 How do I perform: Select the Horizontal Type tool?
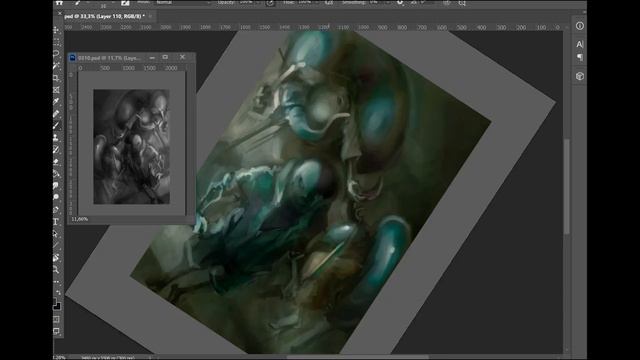coord(56,222)
